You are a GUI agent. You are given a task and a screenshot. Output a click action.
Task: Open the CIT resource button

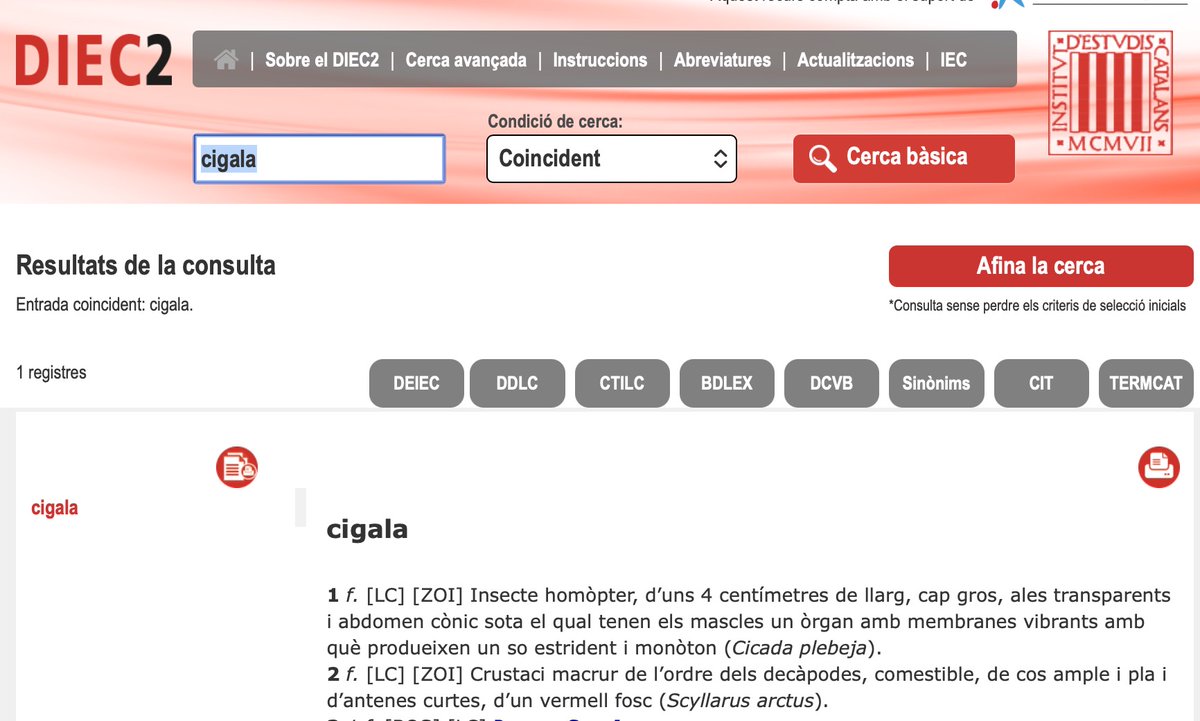(x=1041, y=383)
